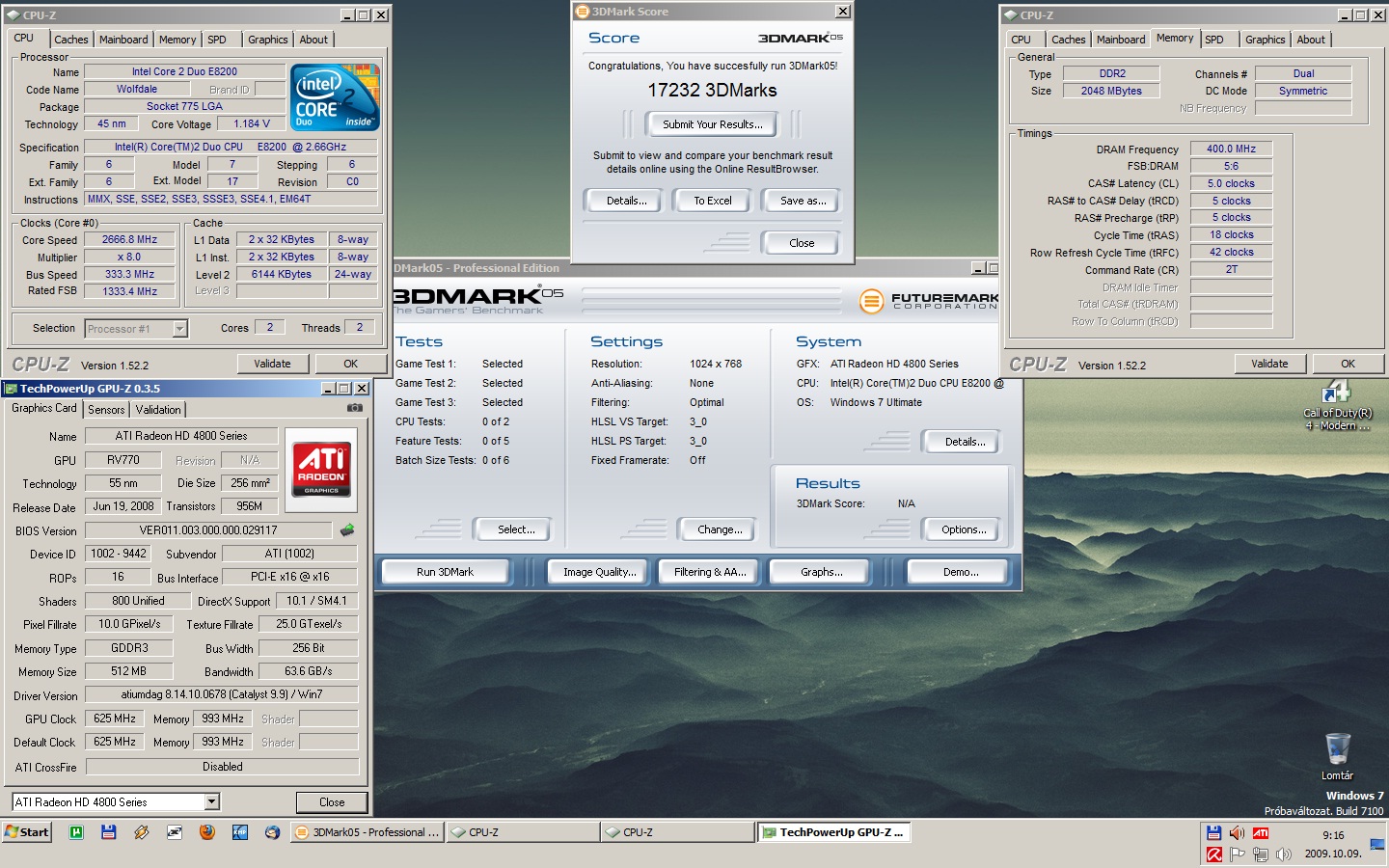Click the white flag Action Center icon

click(x=1238, y=854)
